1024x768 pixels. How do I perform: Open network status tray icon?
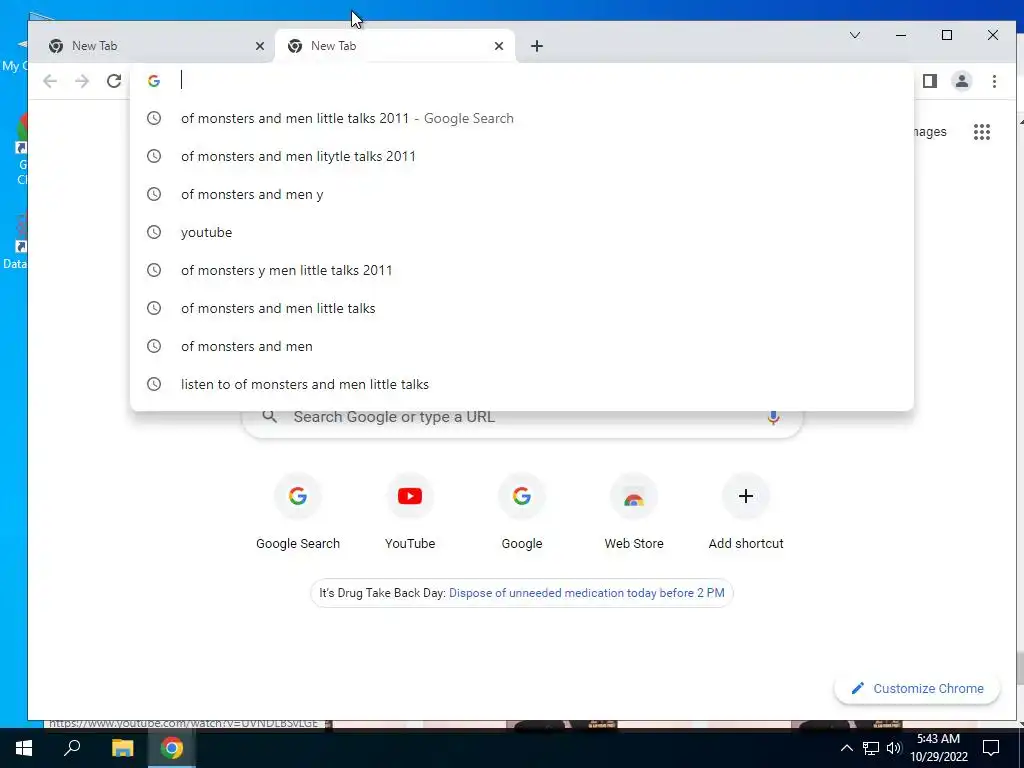coord(871,748)
